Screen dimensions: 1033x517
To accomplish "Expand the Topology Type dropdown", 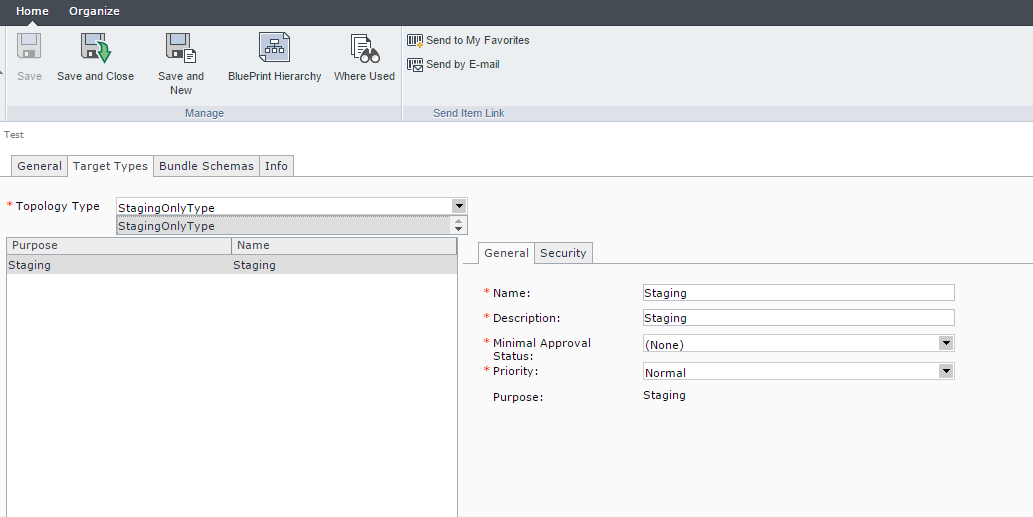I will point(459,206).
